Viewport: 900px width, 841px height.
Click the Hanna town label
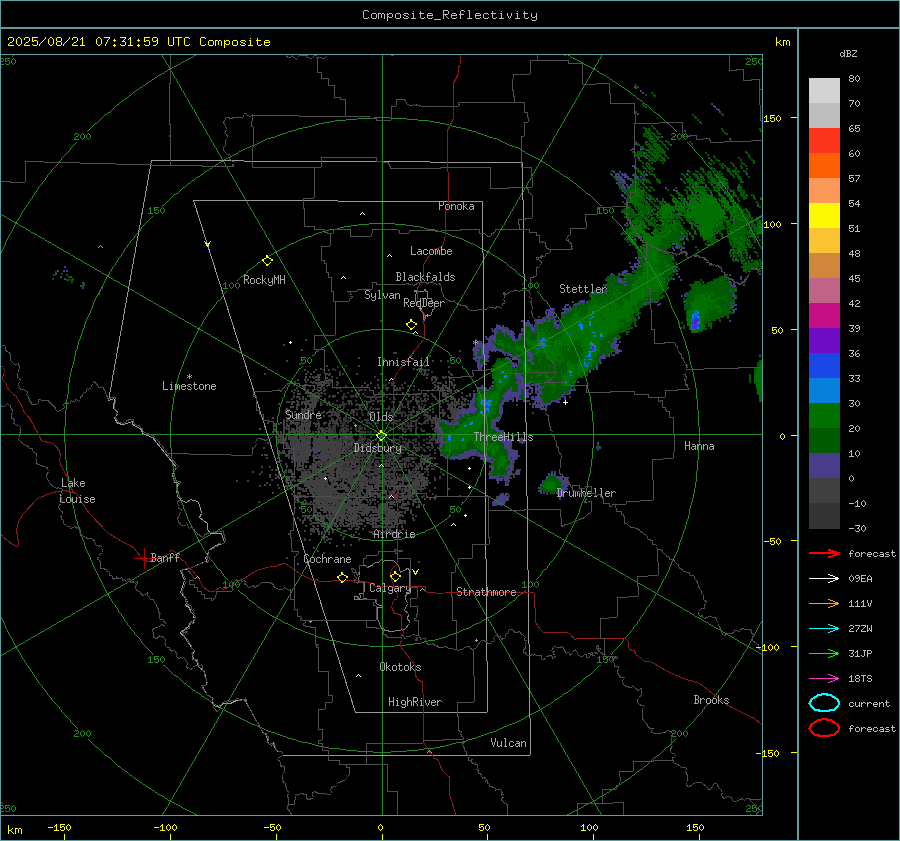pyautogui.click(x=699, y=446)
